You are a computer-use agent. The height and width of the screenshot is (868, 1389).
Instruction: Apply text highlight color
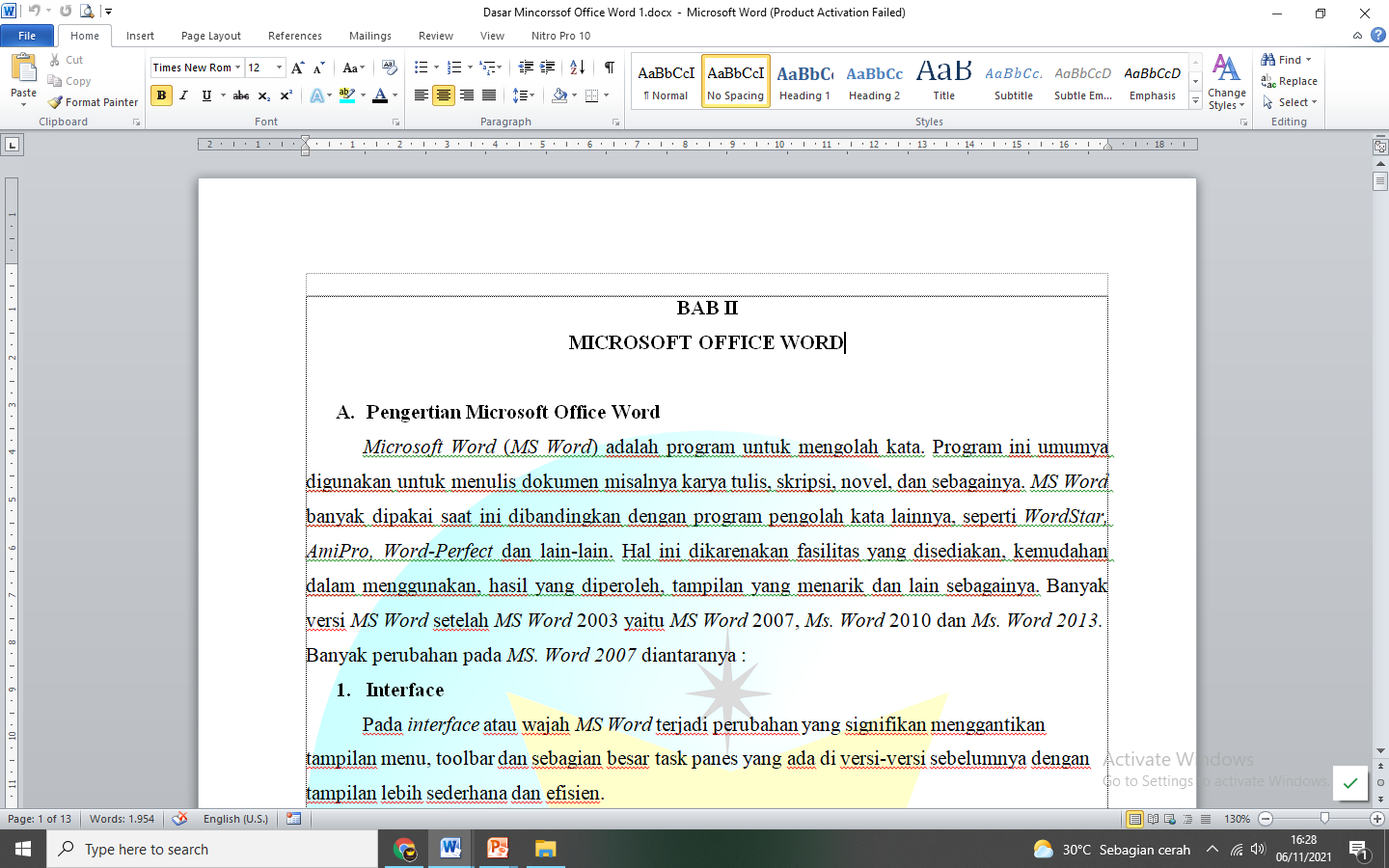click(x=347, y=95)
